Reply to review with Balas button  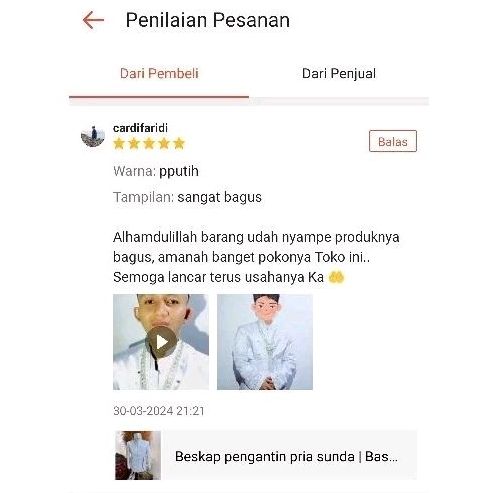(x=393, y=141)
